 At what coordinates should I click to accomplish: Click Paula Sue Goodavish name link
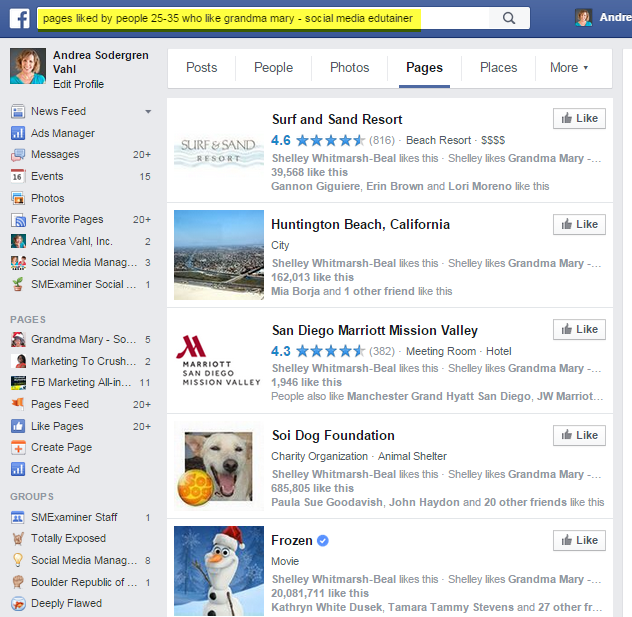click(327, 503)
